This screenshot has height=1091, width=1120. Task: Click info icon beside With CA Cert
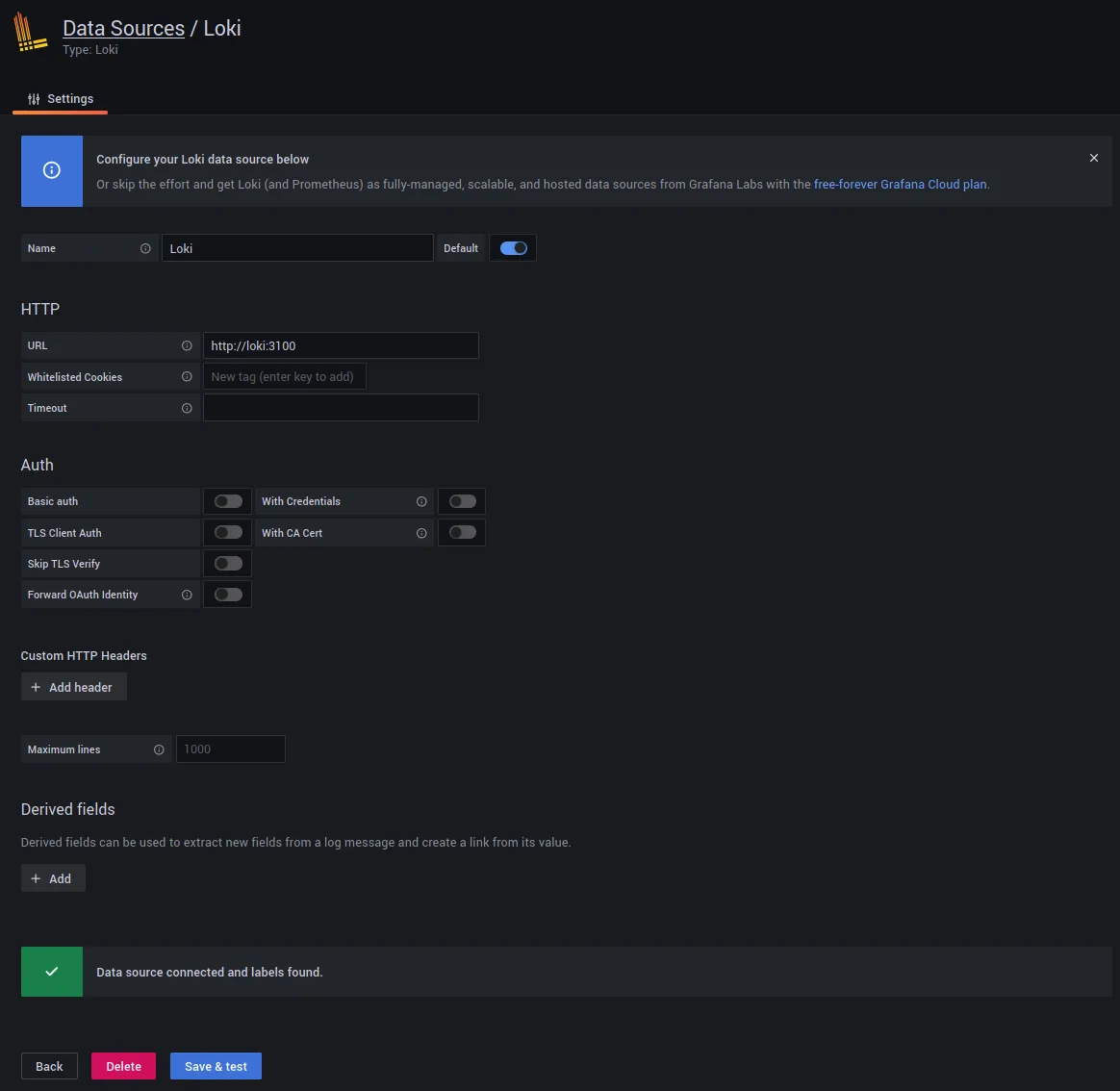point(421,533)
